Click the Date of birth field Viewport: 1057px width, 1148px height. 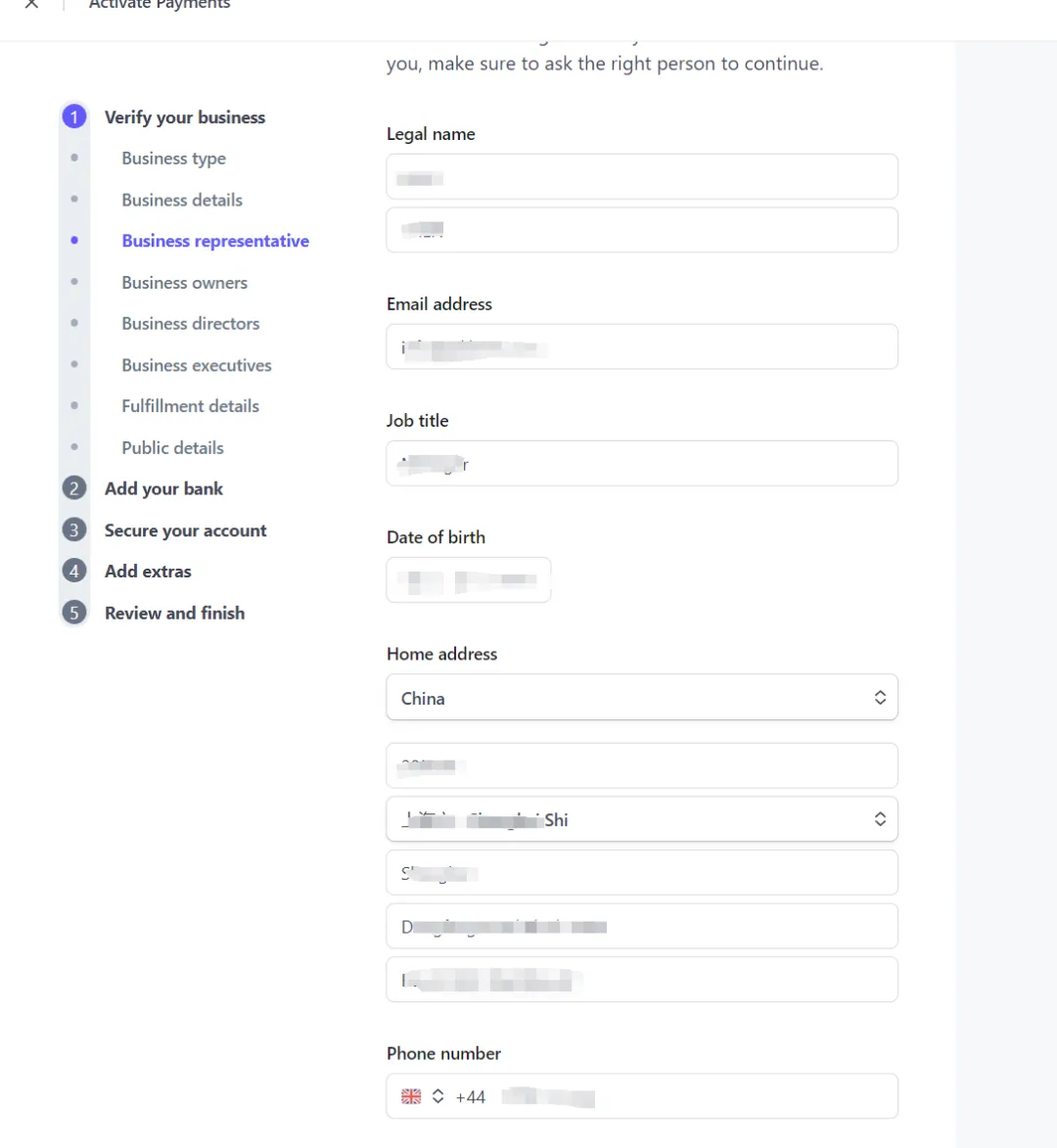tap(469, 579)
